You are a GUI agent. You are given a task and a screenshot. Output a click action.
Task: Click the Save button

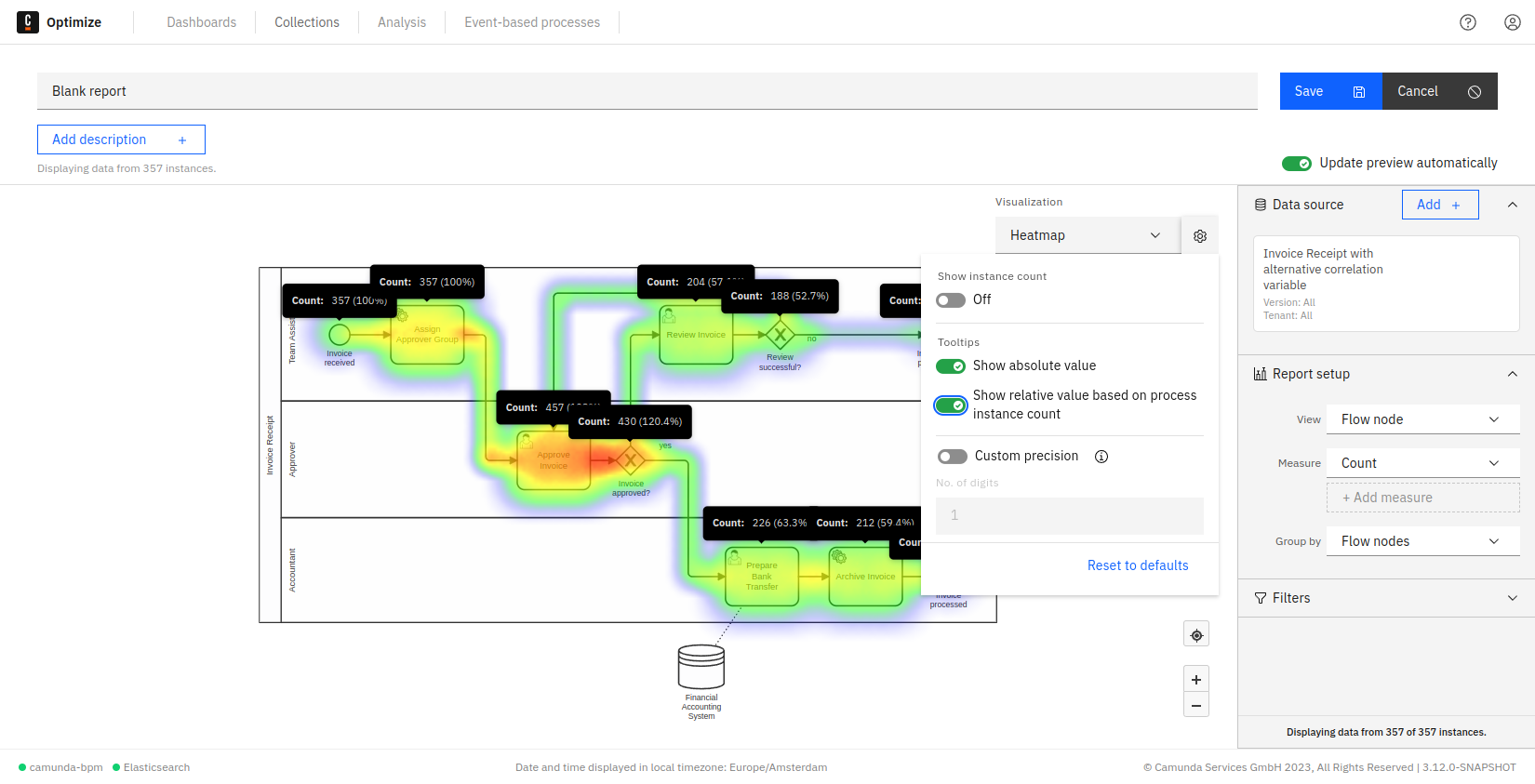tap(1330, 91)
